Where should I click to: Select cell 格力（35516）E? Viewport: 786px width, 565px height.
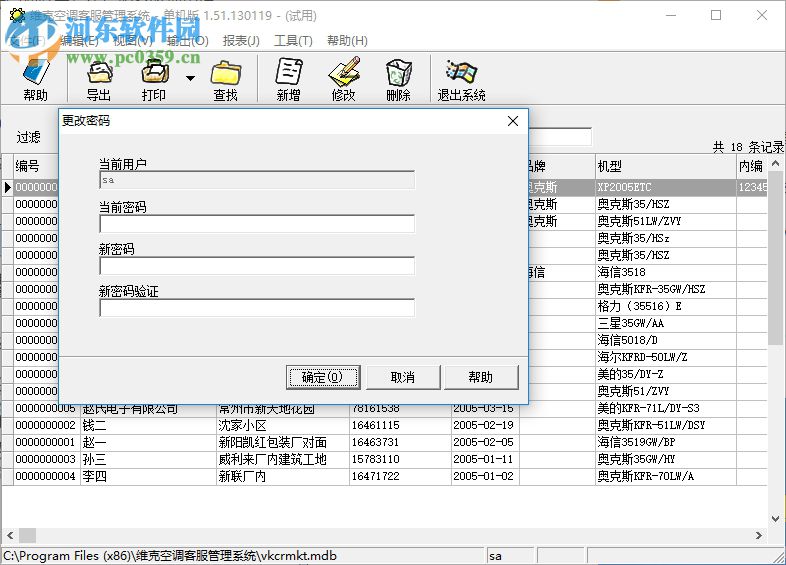(665, 306)
